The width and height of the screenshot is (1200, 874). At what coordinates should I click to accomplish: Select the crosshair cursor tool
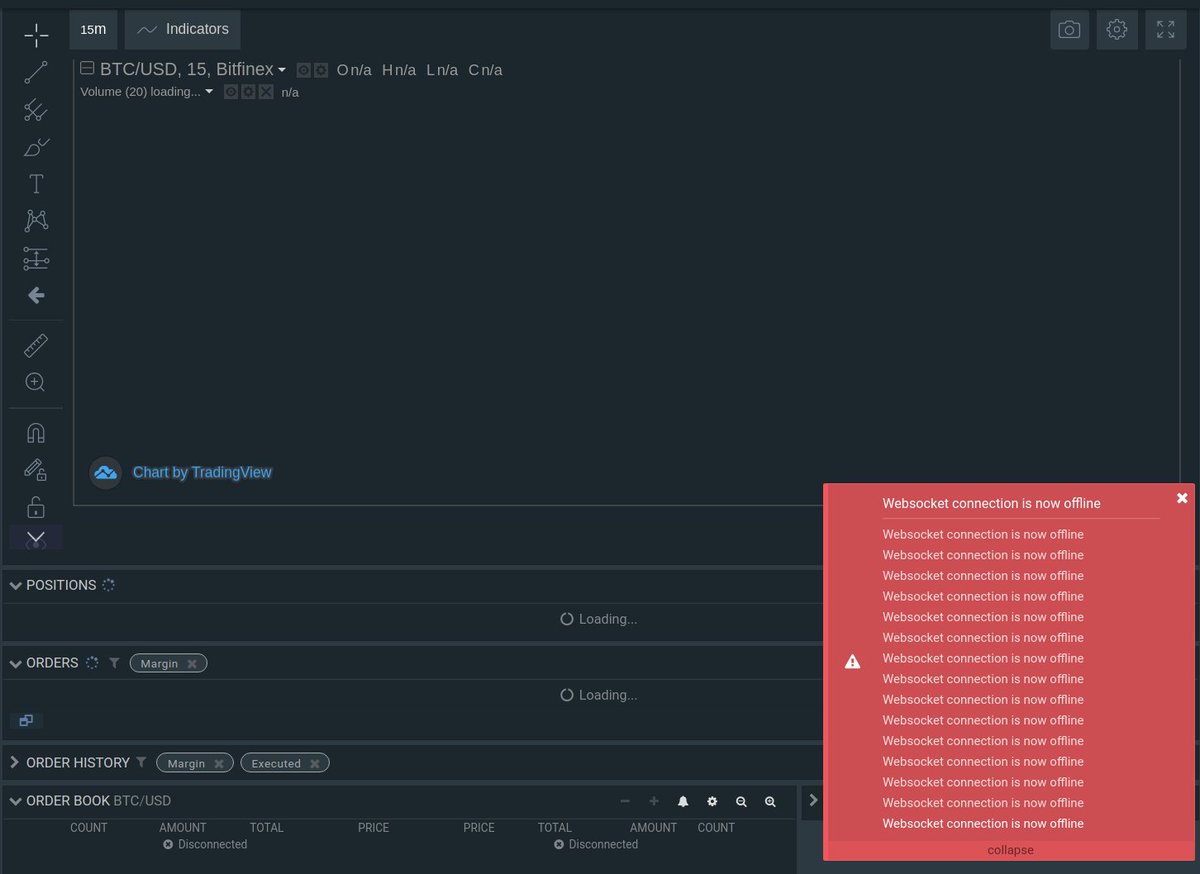(36, 35)
